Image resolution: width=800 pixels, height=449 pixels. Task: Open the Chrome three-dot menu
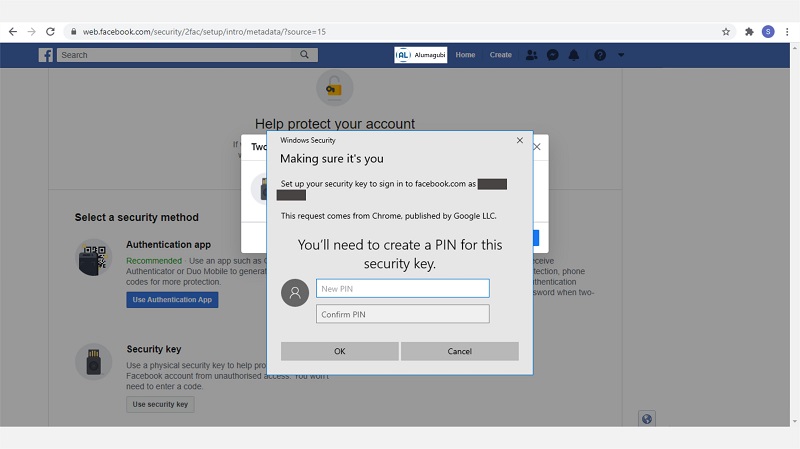(787, 32)
